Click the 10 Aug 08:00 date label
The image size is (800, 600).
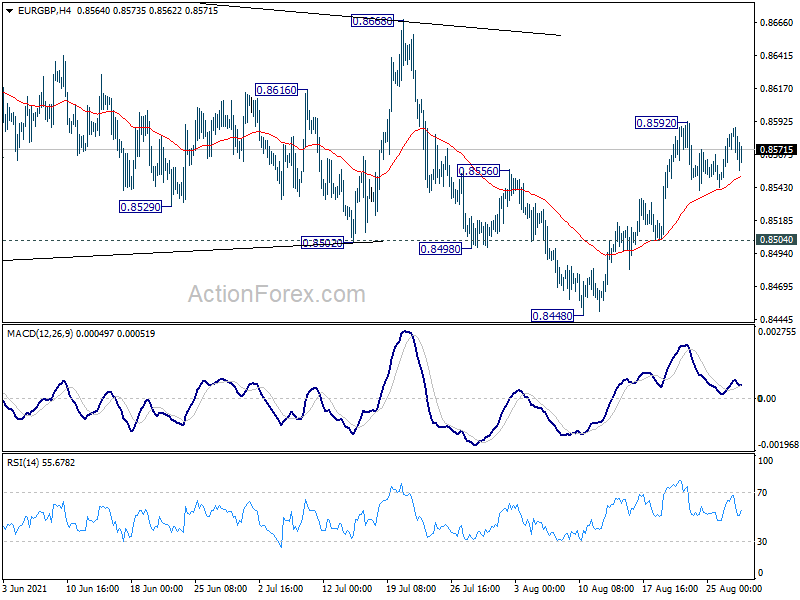606,589
